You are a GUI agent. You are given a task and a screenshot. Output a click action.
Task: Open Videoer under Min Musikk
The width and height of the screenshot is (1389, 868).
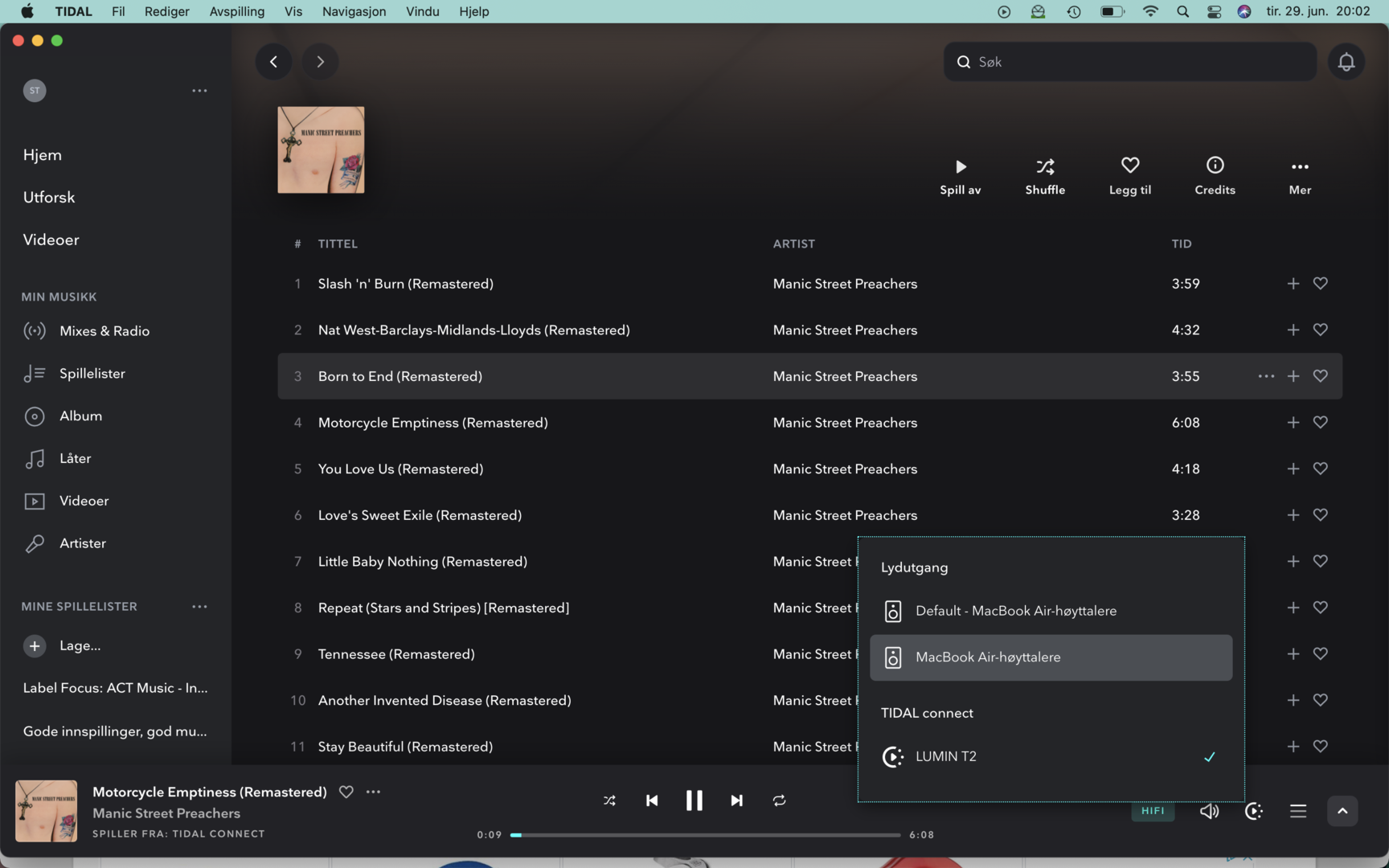(x=66, y=502)
